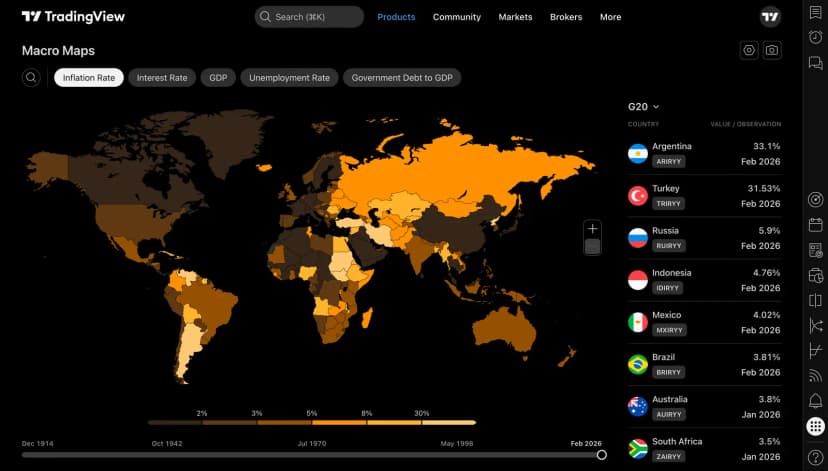This screenshot has width=828, height=471.
Task: Expand the G20 country group dropdown
Action: (x=644, y=106)
